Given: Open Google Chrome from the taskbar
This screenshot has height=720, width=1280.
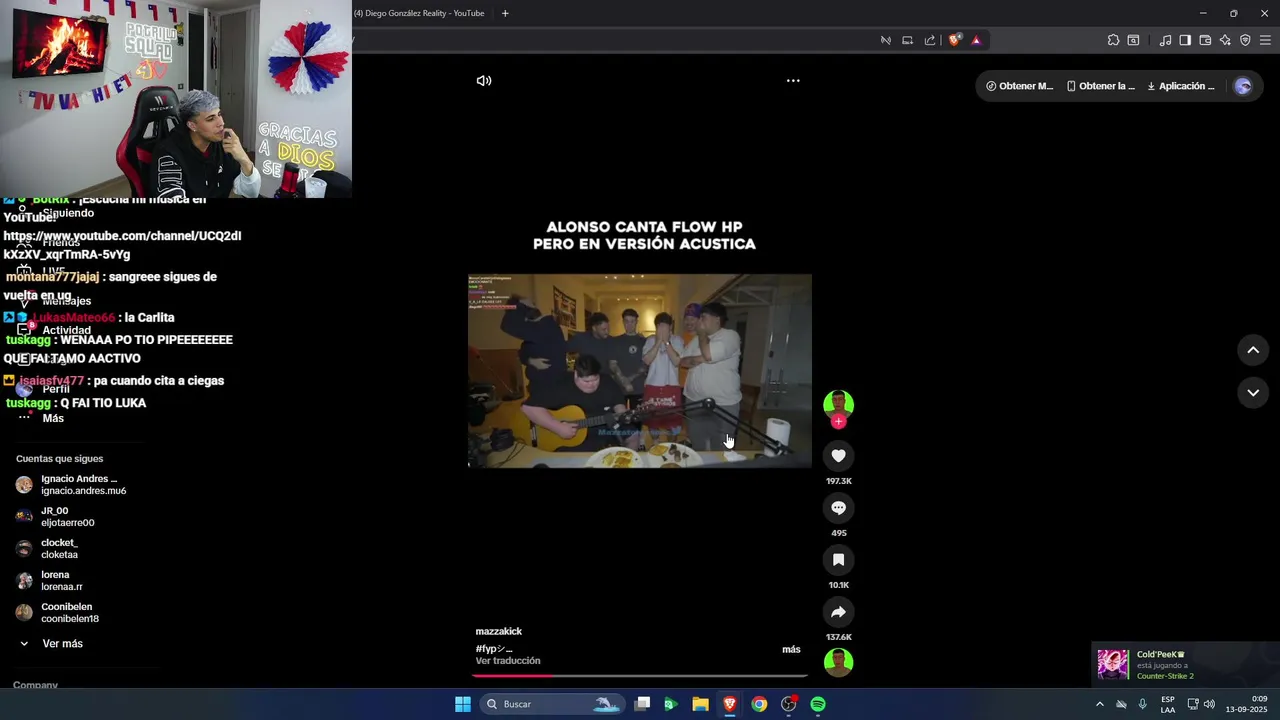Looking at the screenshot, I should click(759, 704).
